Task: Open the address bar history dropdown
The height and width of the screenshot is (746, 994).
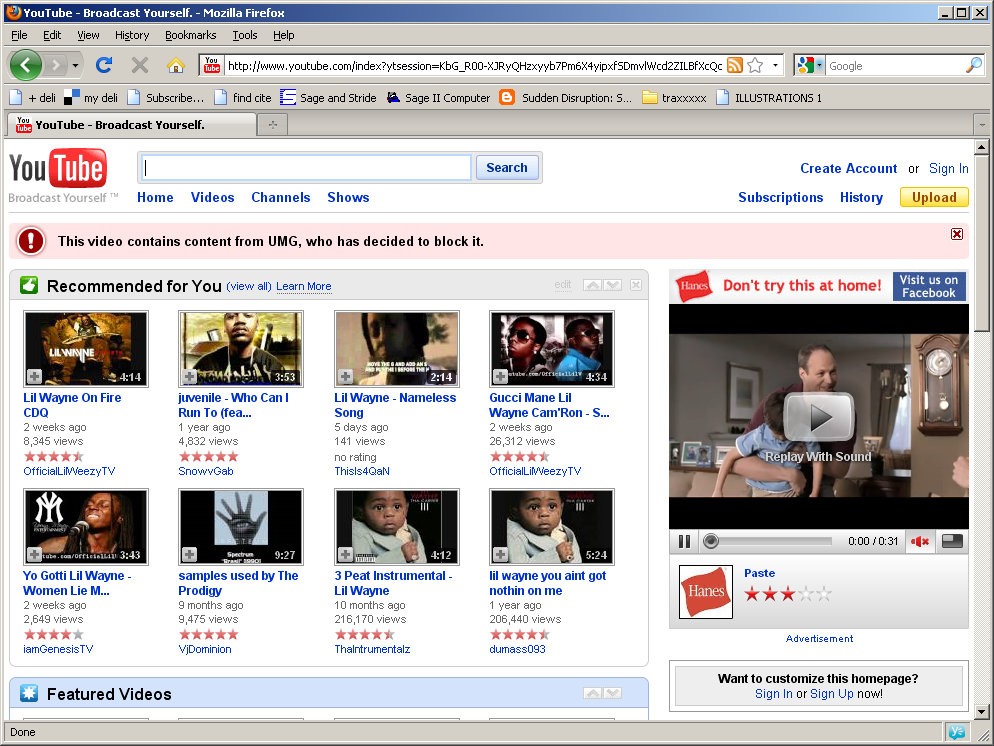Action: pos(775,65)
